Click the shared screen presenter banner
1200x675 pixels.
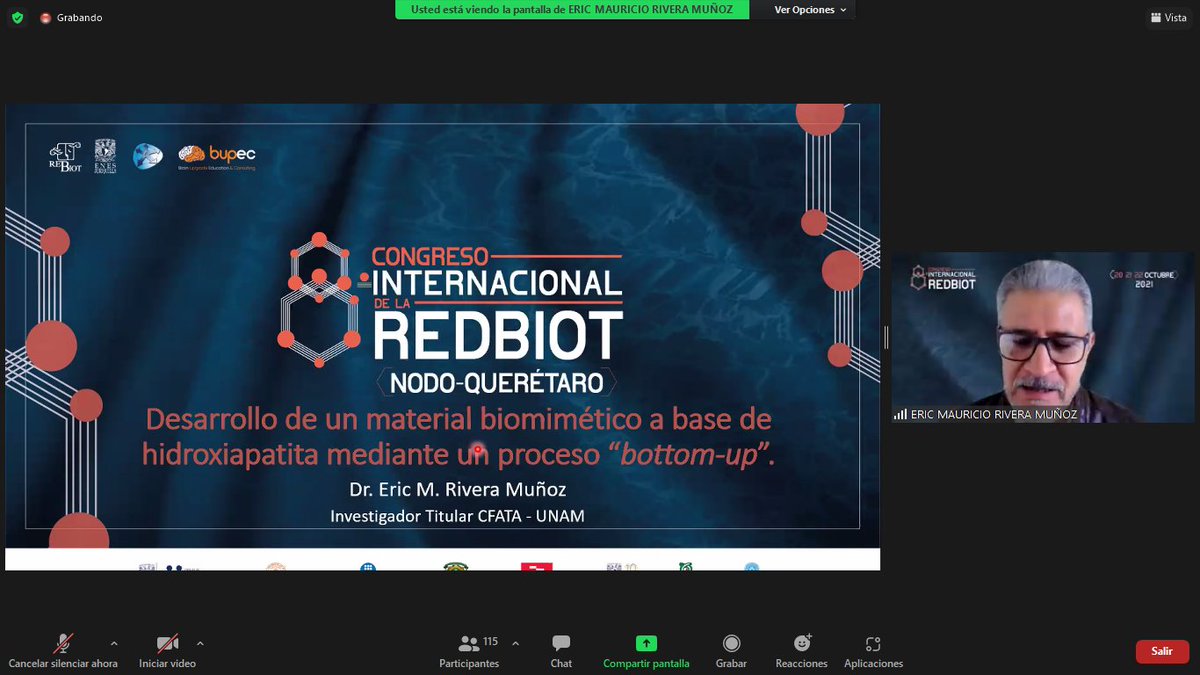coord(572,10)
